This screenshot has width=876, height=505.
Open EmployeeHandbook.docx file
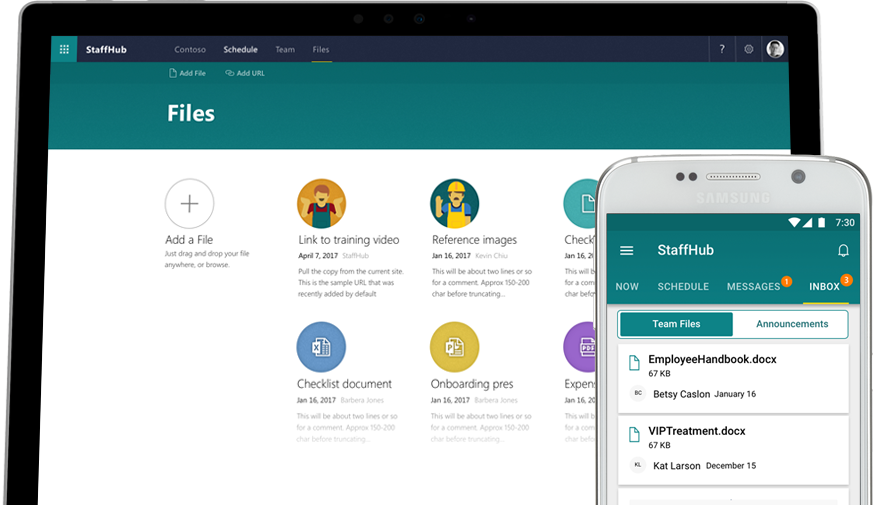[x=712, y=359]
